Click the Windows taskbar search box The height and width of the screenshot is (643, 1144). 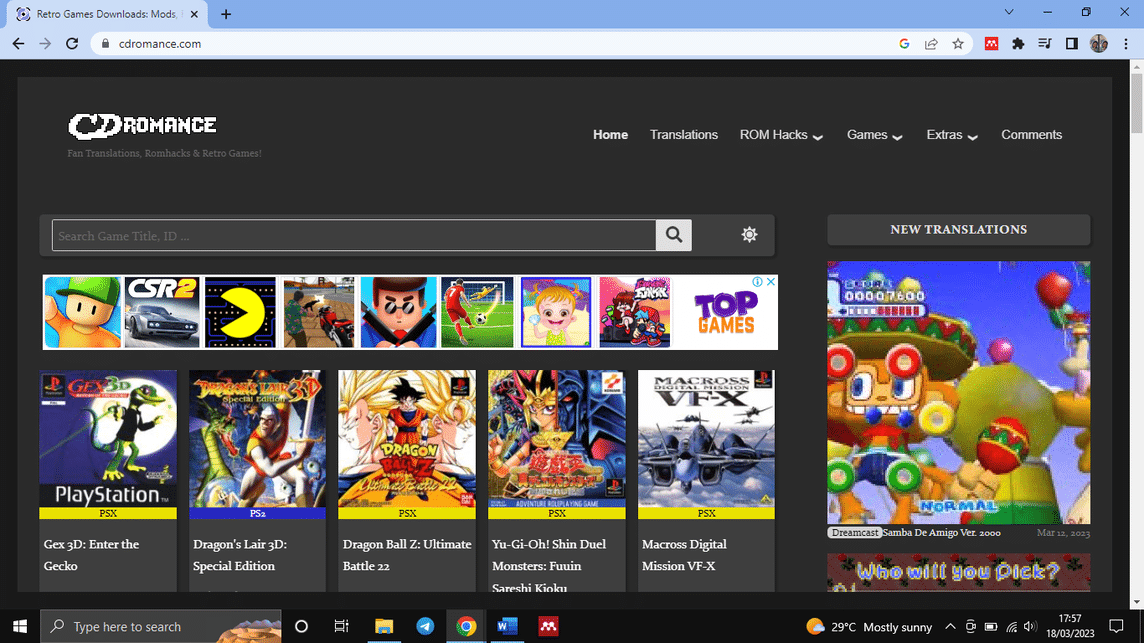point(161,626)
